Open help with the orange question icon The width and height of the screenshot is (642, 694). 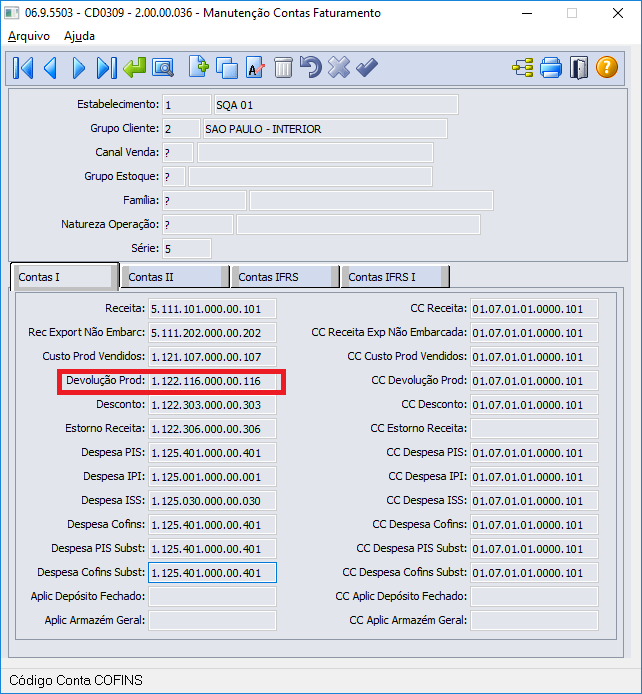click(607, 68)
